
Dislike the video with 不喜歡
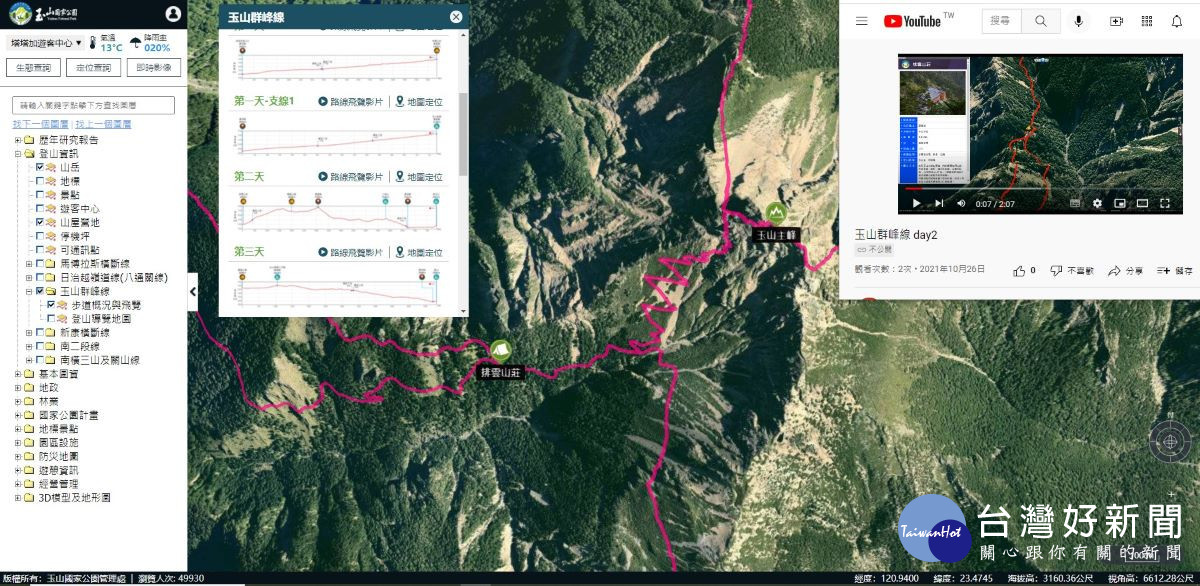[x=1070, y=270]
